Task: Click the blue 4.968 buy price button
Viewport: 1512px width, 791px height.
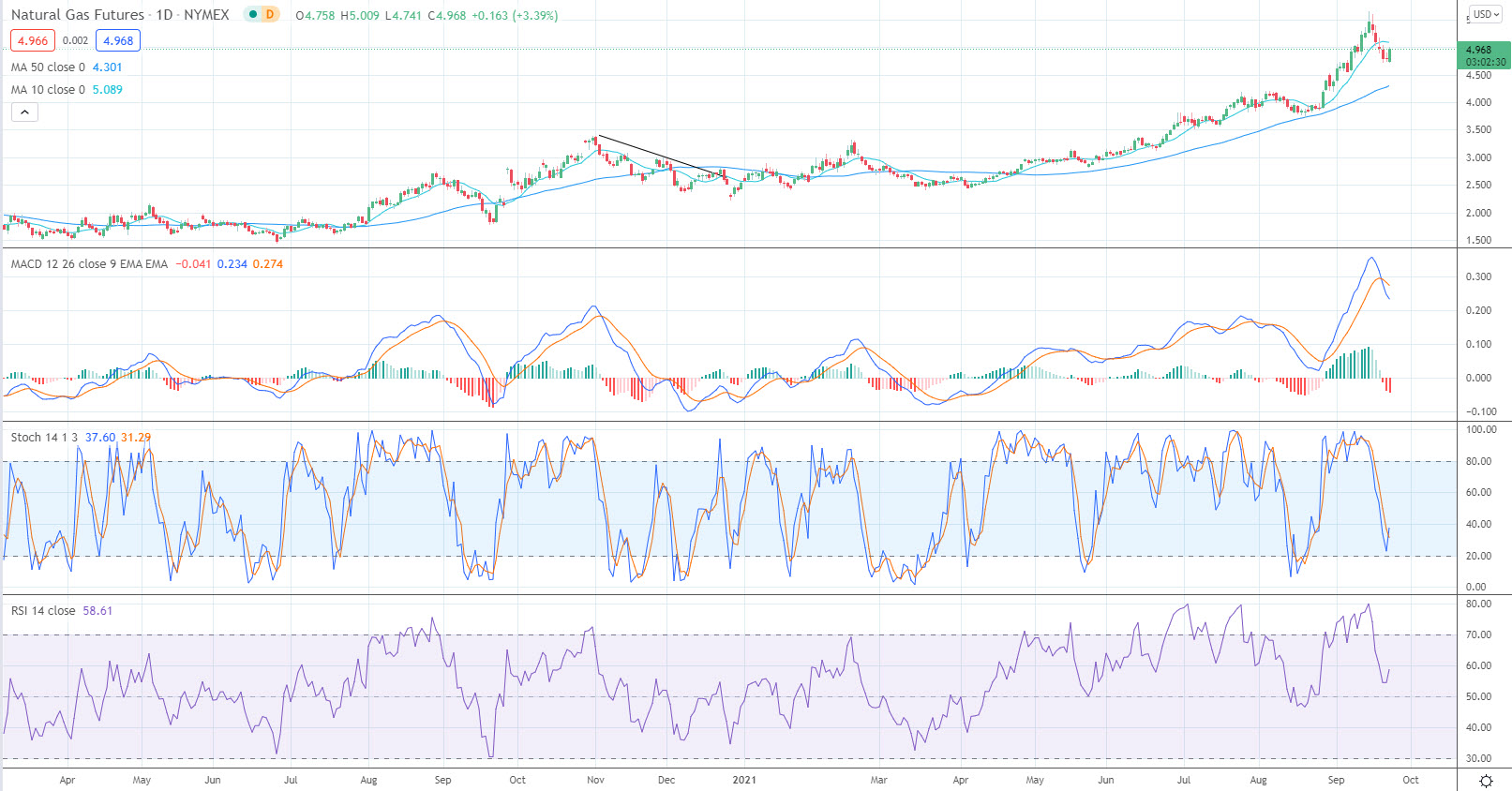Action: coord(118,40)
